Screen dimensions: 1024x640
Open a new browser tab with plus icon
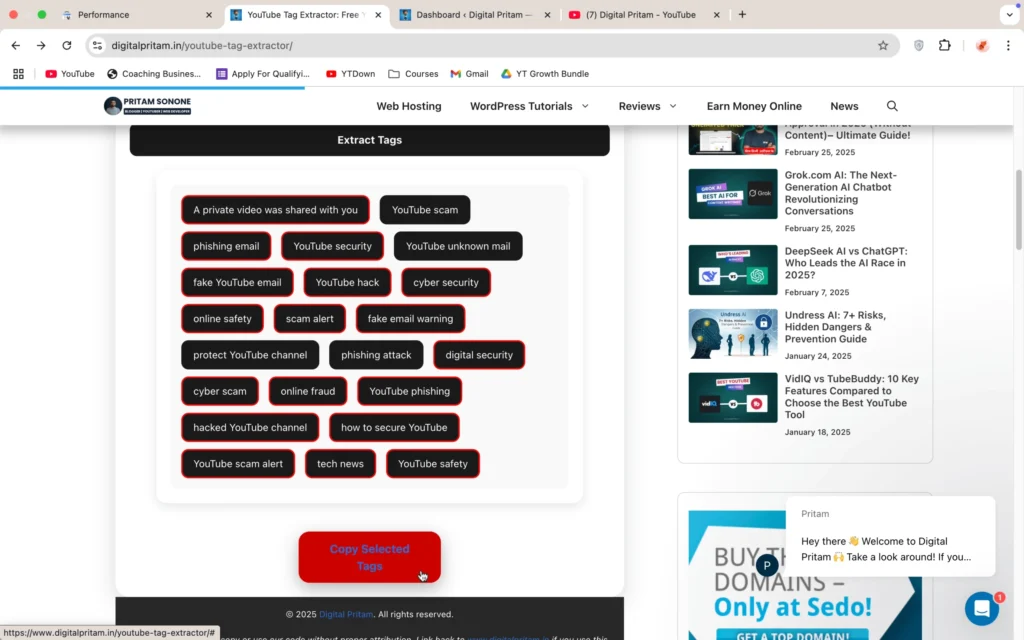click(742, 15)
